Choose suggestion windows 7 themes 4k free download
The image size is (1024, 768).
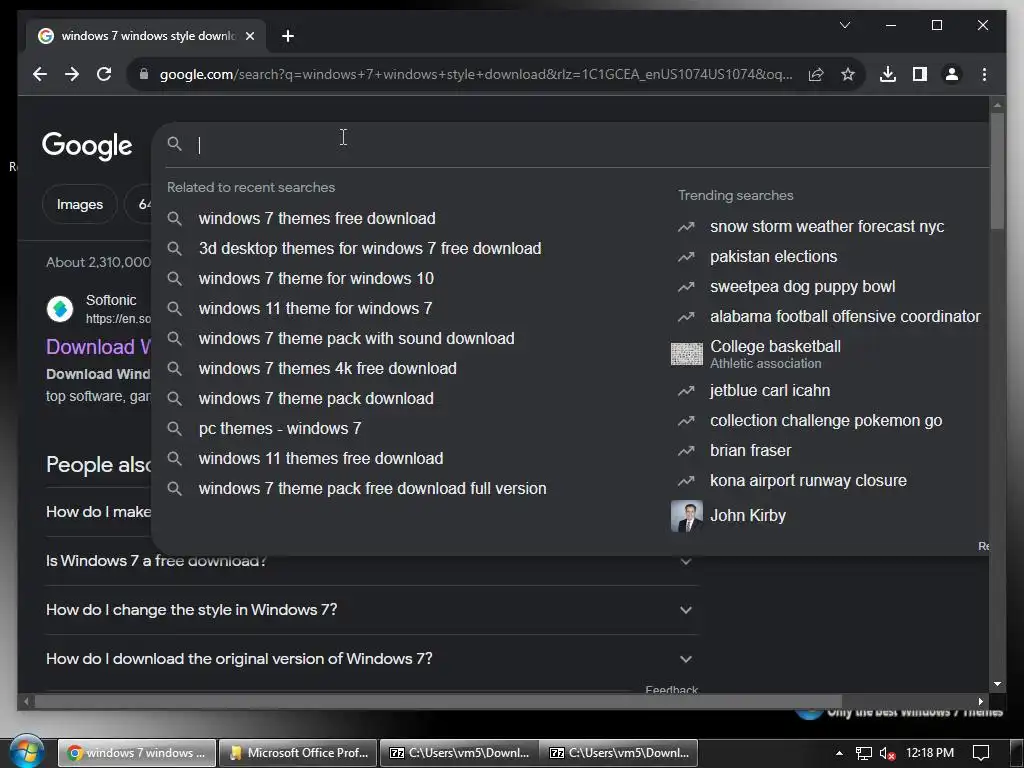[327, 368]
